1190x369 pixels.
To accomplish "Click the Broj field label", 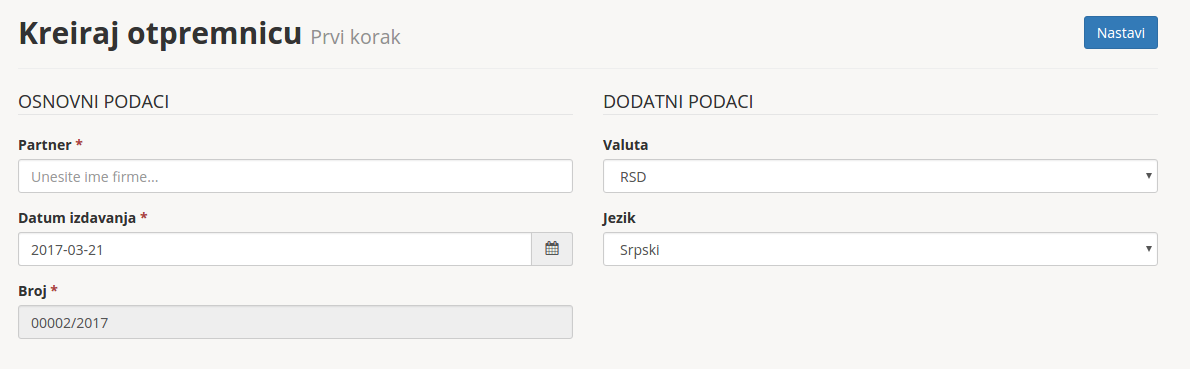I will (33, 290).
